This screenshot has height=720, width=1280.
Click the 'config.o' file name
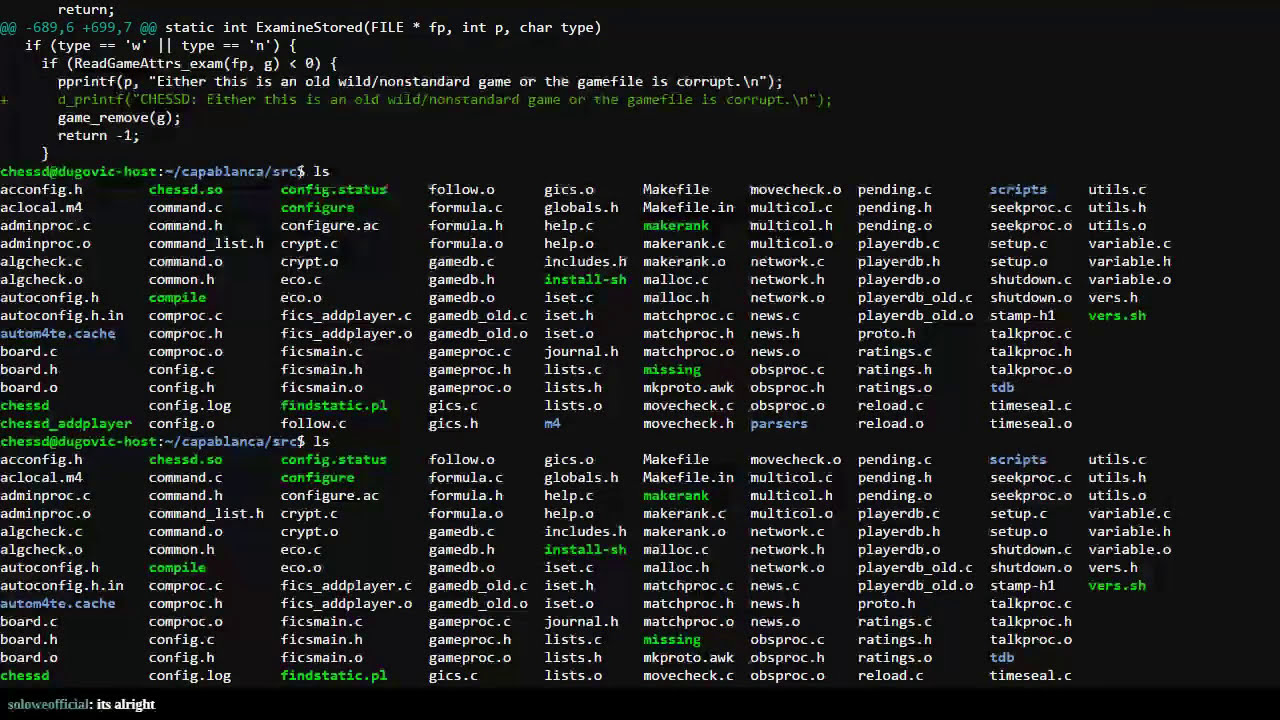[x=181, y=423]
